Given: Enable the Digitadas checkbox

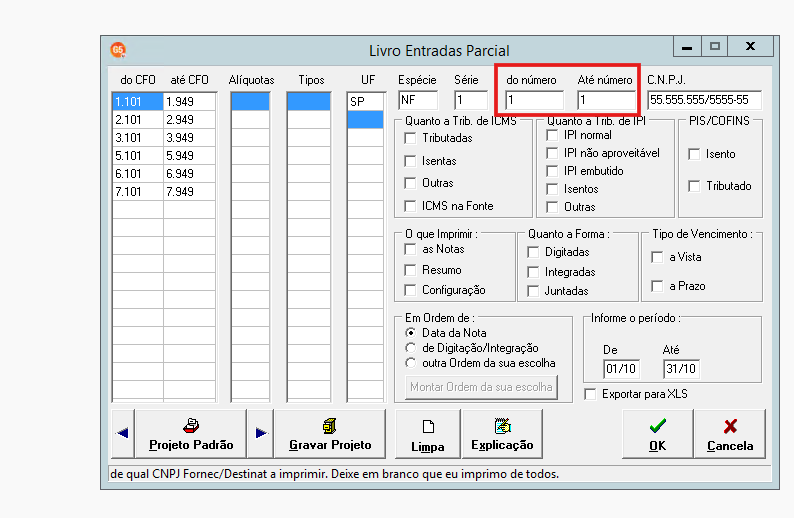Looking at the screenshot, I should pyautogui.click(x=533, y=252).
